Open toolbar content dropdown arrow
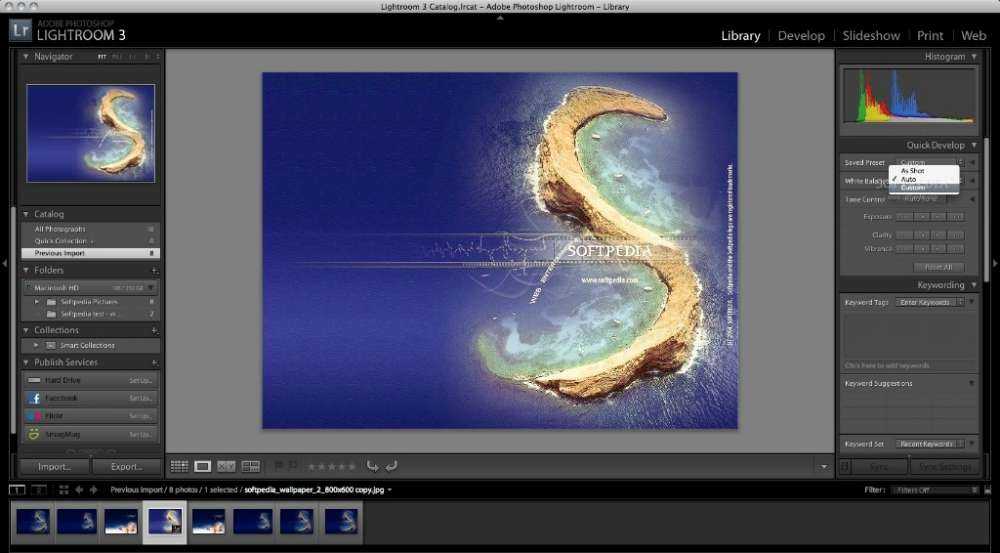Screen dimensions: 1000x553 click(x=824, y=467)
